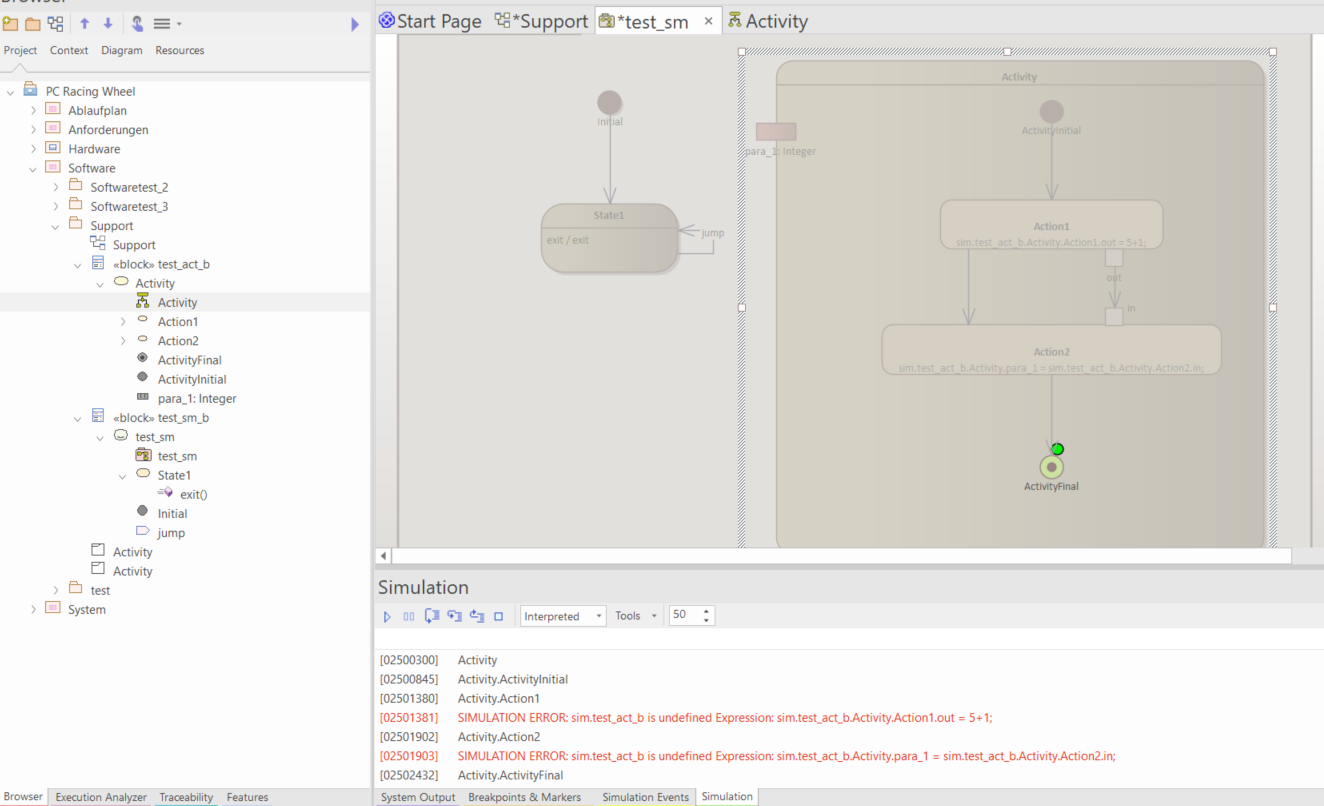This screenshot has height=806, width=1324.
Task: Expand the Ablaufplan package
Action: point(33,111)
